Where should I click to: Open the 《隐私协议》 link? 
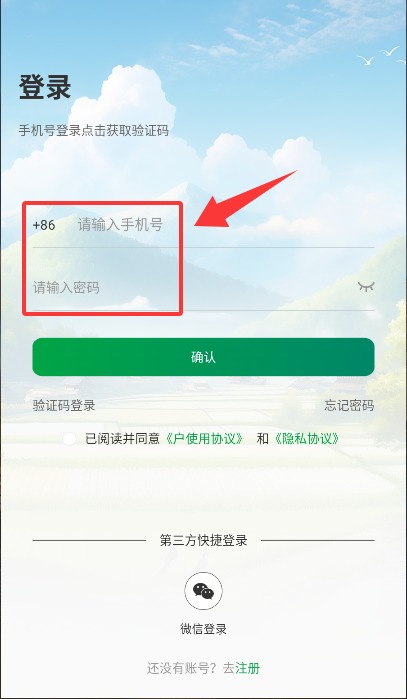[306, 439]
